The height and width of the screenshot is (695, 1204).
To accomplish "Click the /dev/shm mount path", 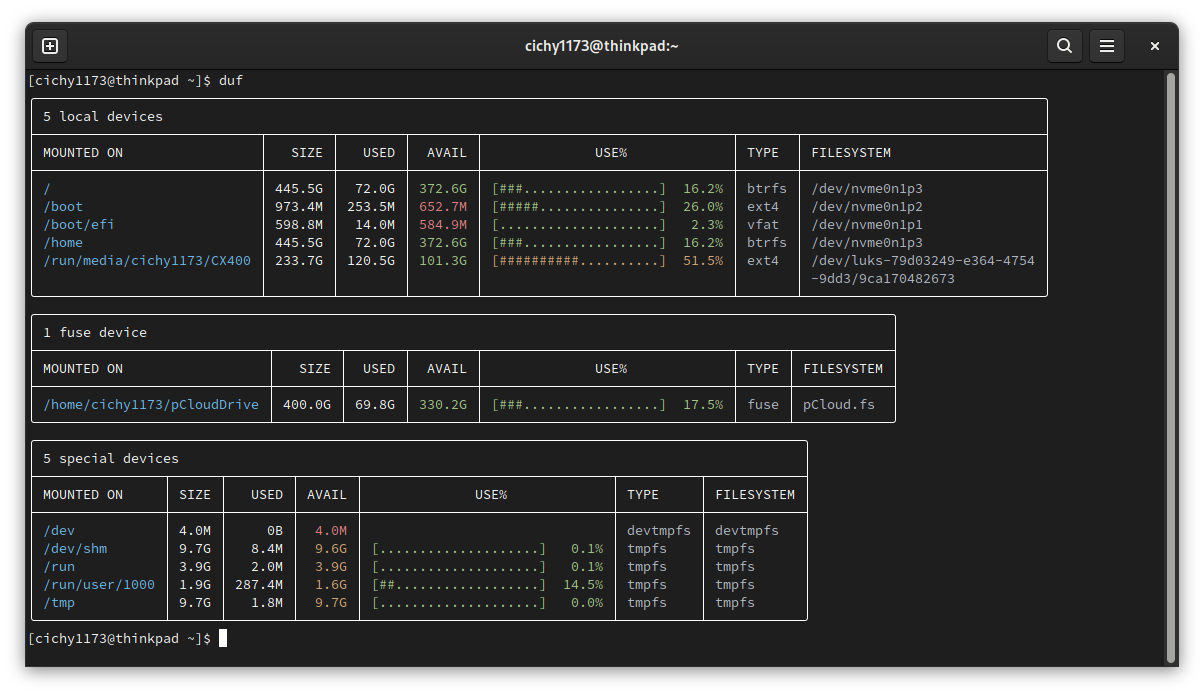I will tap(75, 548).
